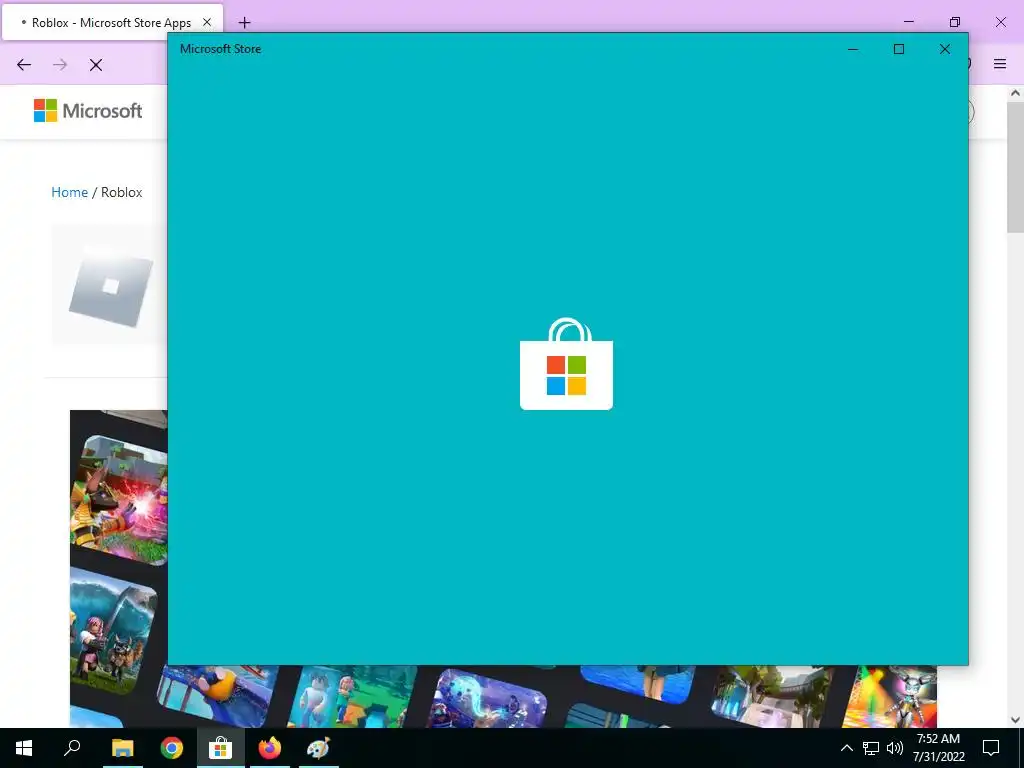Open File Explorer from the taskbar
The image size is (1024, 768).
tap(122, 748)
